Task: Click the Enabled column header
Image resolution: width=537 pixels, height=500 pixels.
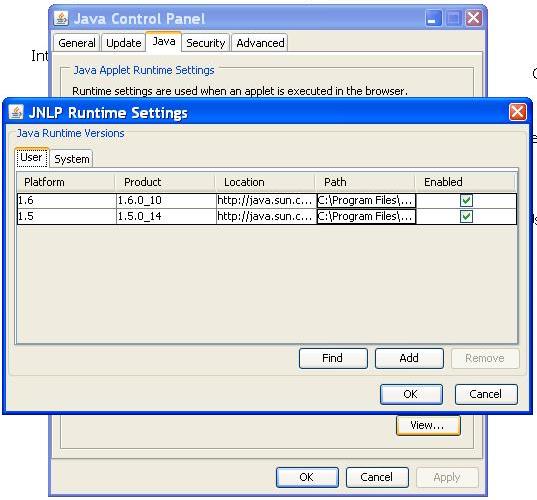Action: point(465,182)
